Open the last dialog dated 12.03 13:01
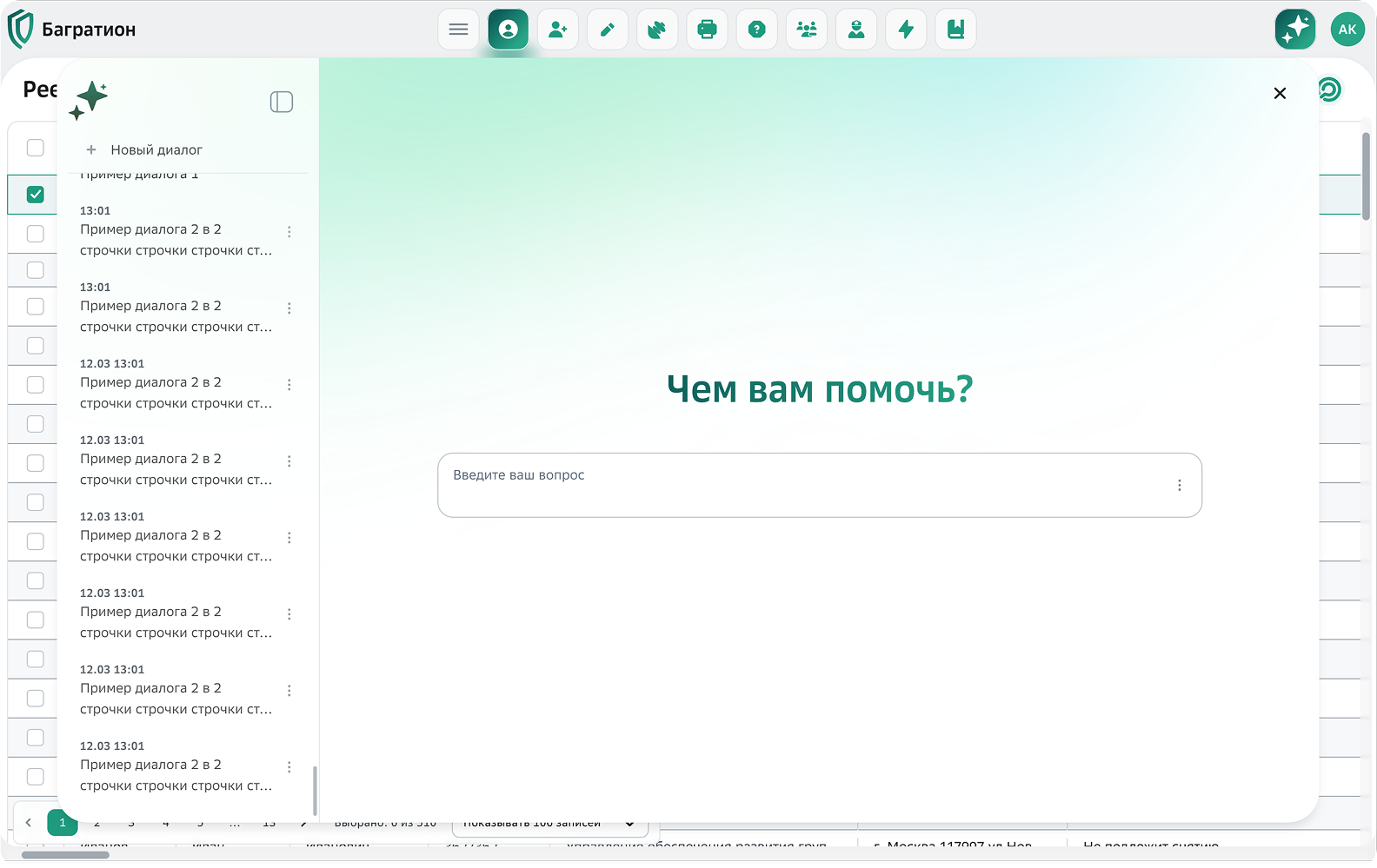 tap(178, 766)
